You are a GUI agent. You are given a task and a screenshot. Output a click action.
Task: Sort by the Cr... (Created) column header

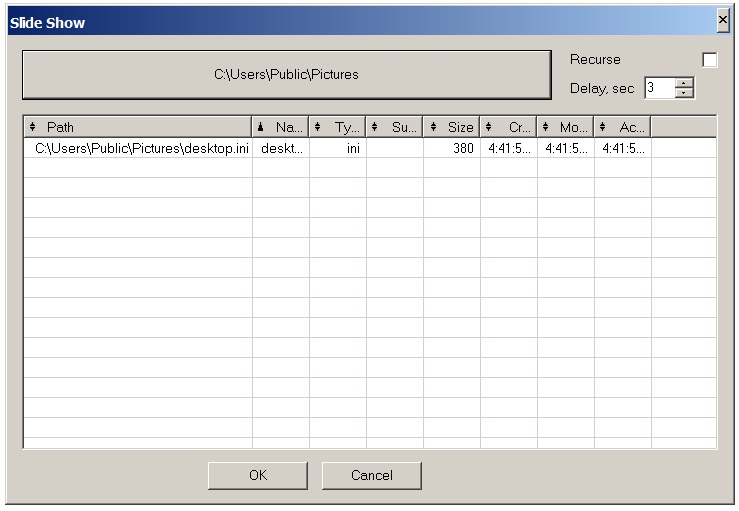[x=509, y=127]
